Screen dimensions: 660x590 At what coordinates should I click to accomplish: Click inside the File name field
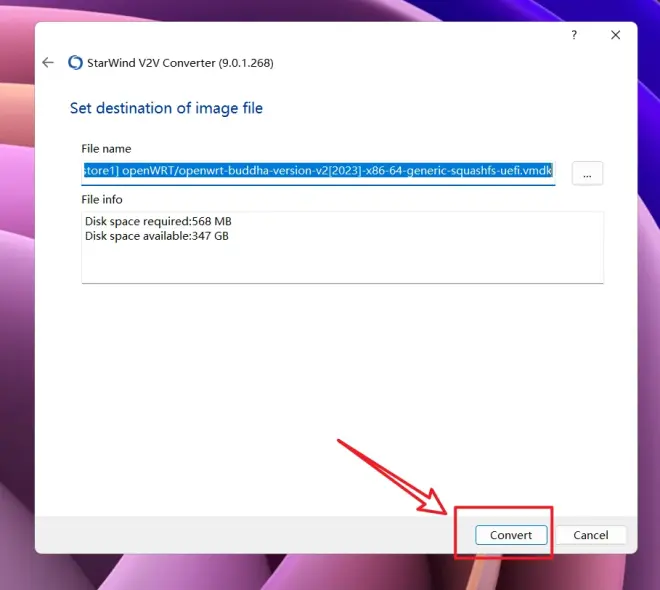coord(318,172)
